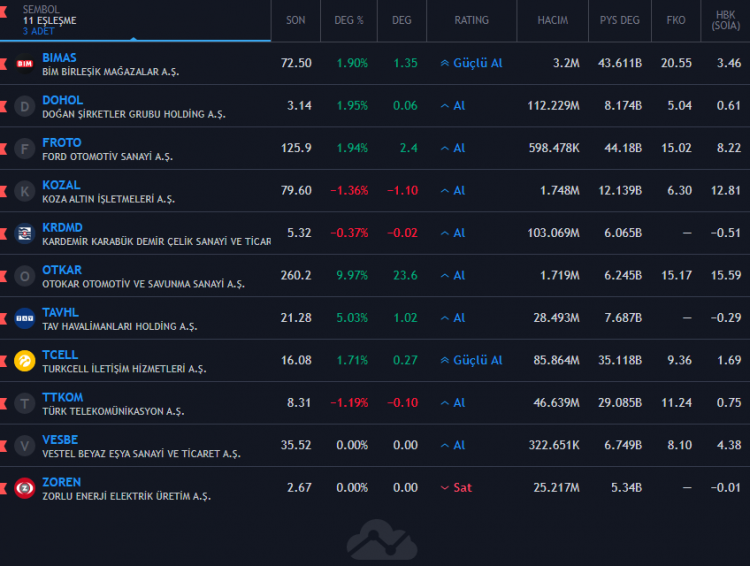This screenshot has width=750, height=566.
Task: Click the TAVHL TAV logo icon
Action: pos(25,318)
